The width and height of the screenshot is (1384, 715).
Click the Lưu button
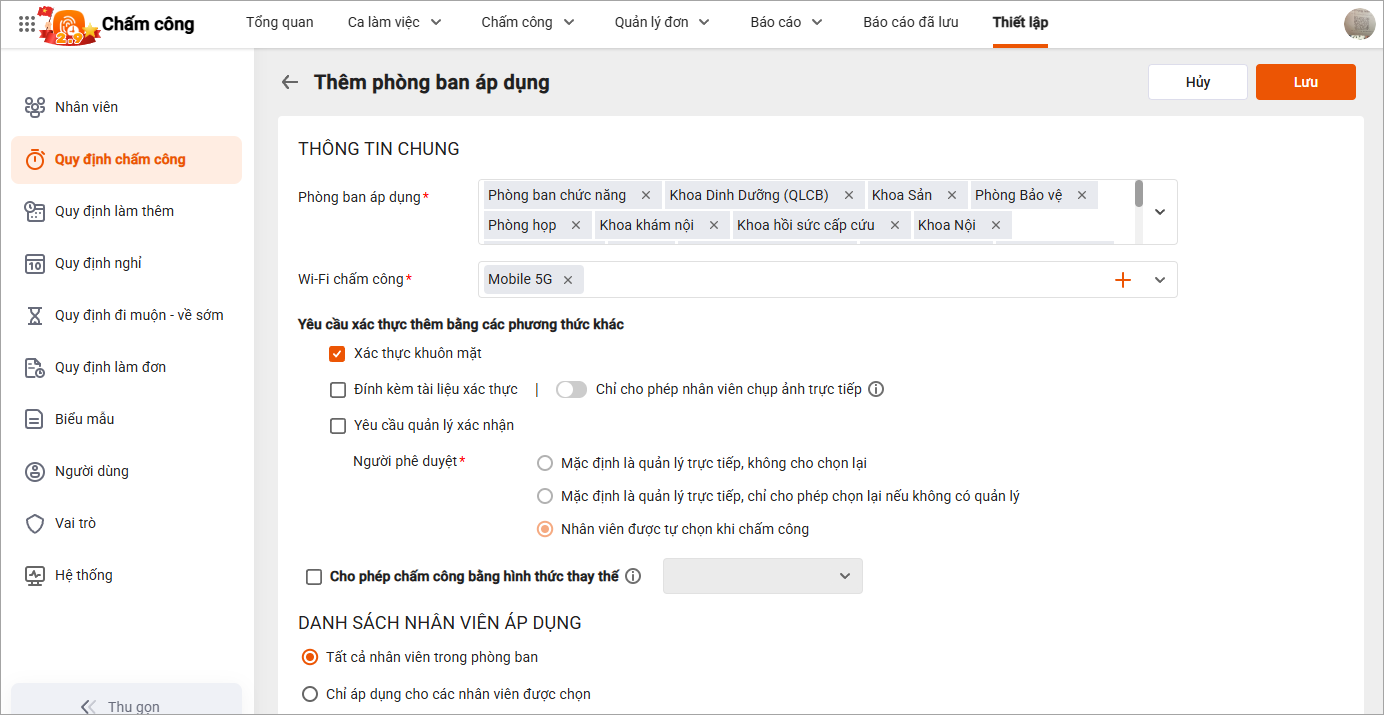point(1306,82)
